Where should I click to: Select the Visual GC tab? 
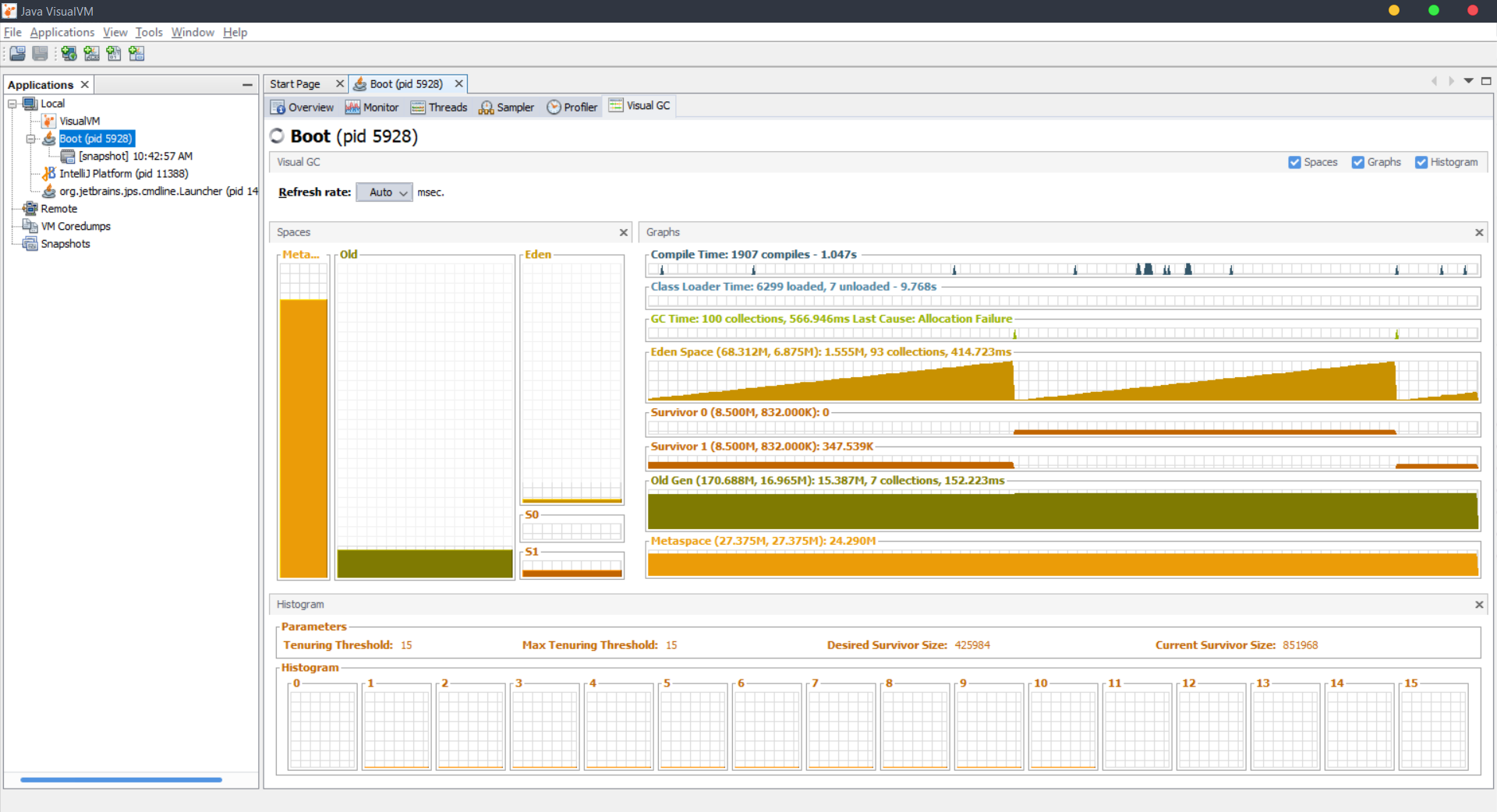pos(639,106)
